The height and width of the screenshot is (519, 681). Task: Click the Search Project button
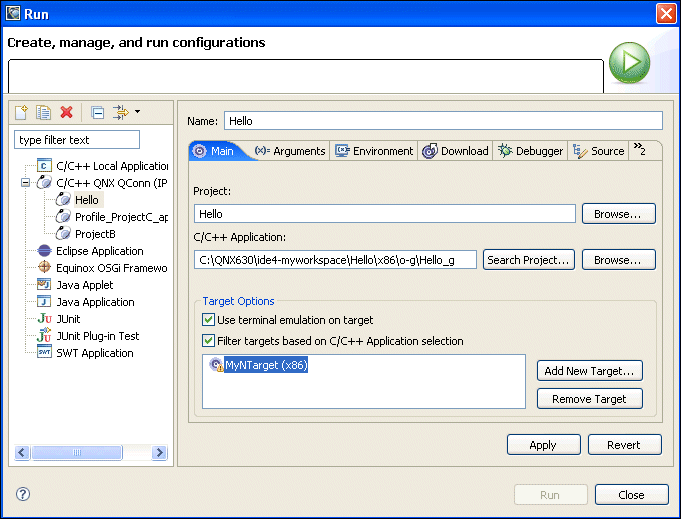click(x=529, y=260)
